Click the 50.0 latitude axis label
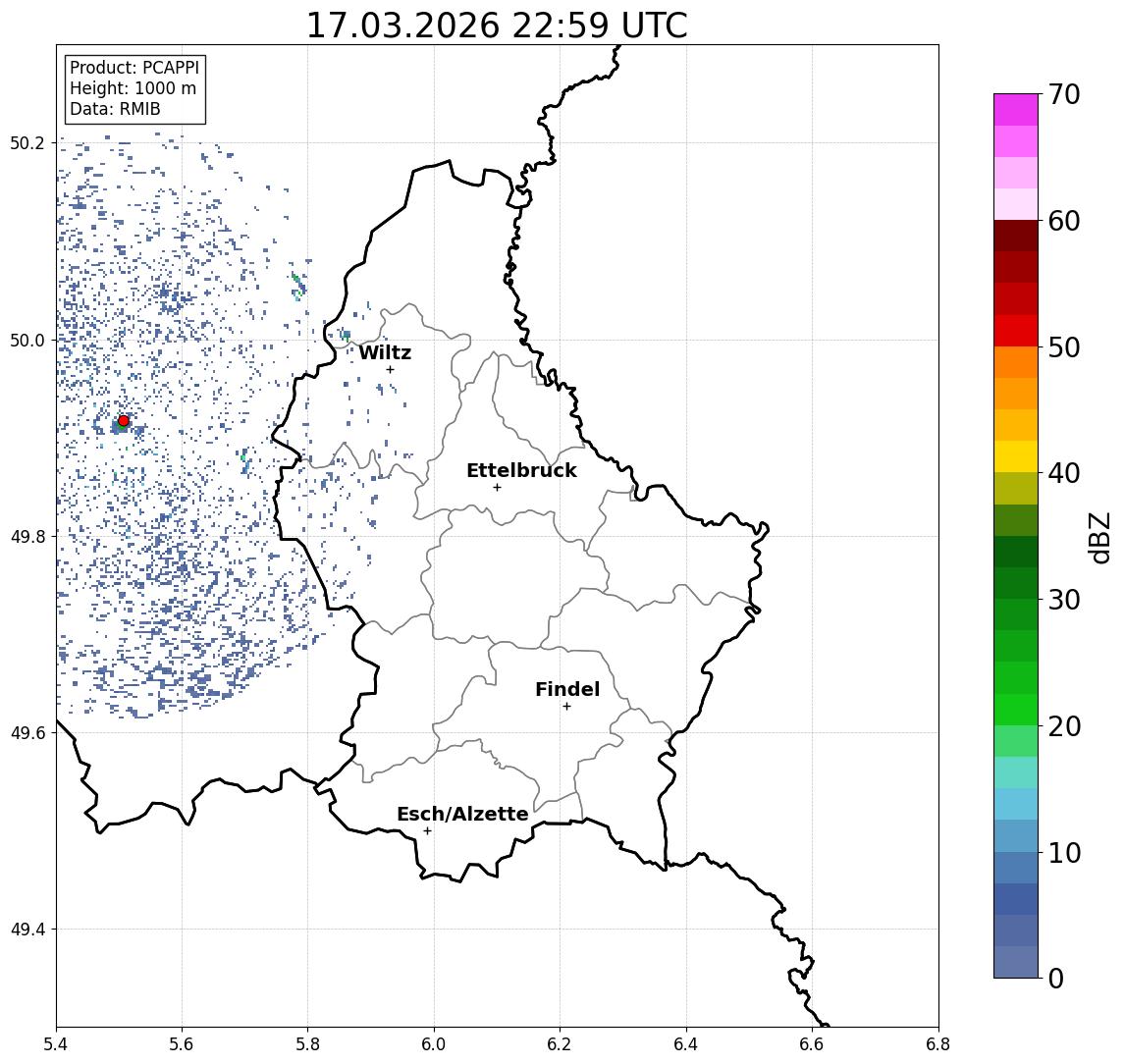Image resolution: width=1124 pixels, height=1064 pixels. [27, 340]
